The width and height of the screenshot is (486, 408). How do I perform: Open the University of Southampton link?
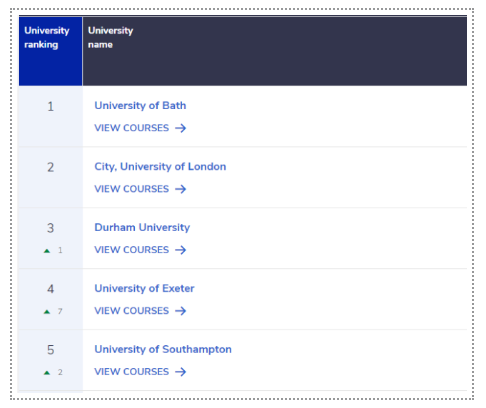pos(163,349)
